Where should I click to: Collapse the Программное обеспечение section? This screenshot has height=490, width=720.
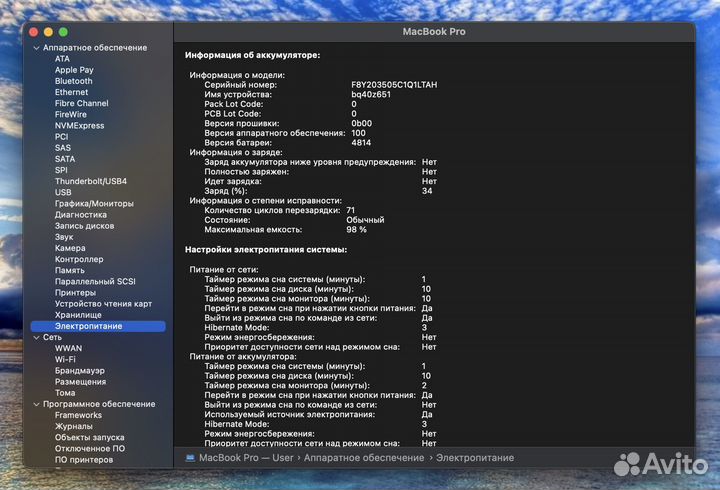point(36,405)
